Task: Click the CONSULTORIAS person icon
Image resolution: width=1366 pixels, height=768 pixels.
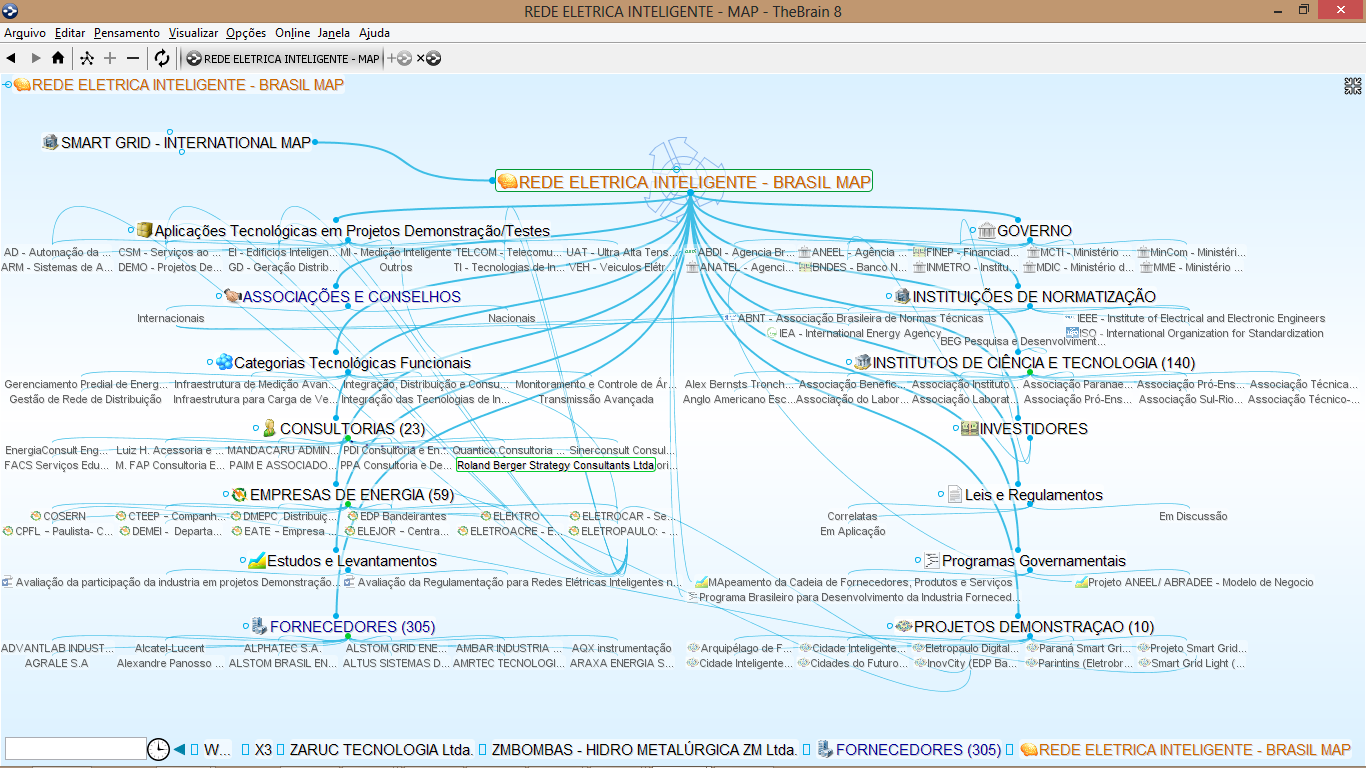Action: pos(269,429)
